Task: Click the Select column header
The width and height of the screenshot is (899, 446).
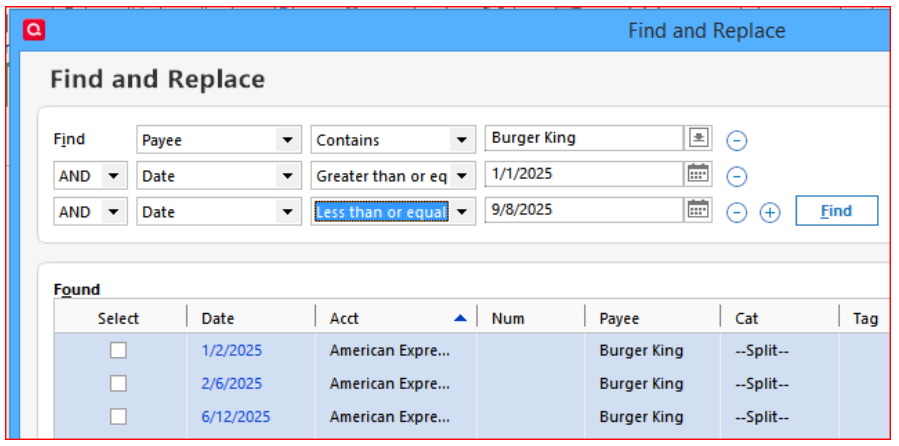Action: pos(120,318)
